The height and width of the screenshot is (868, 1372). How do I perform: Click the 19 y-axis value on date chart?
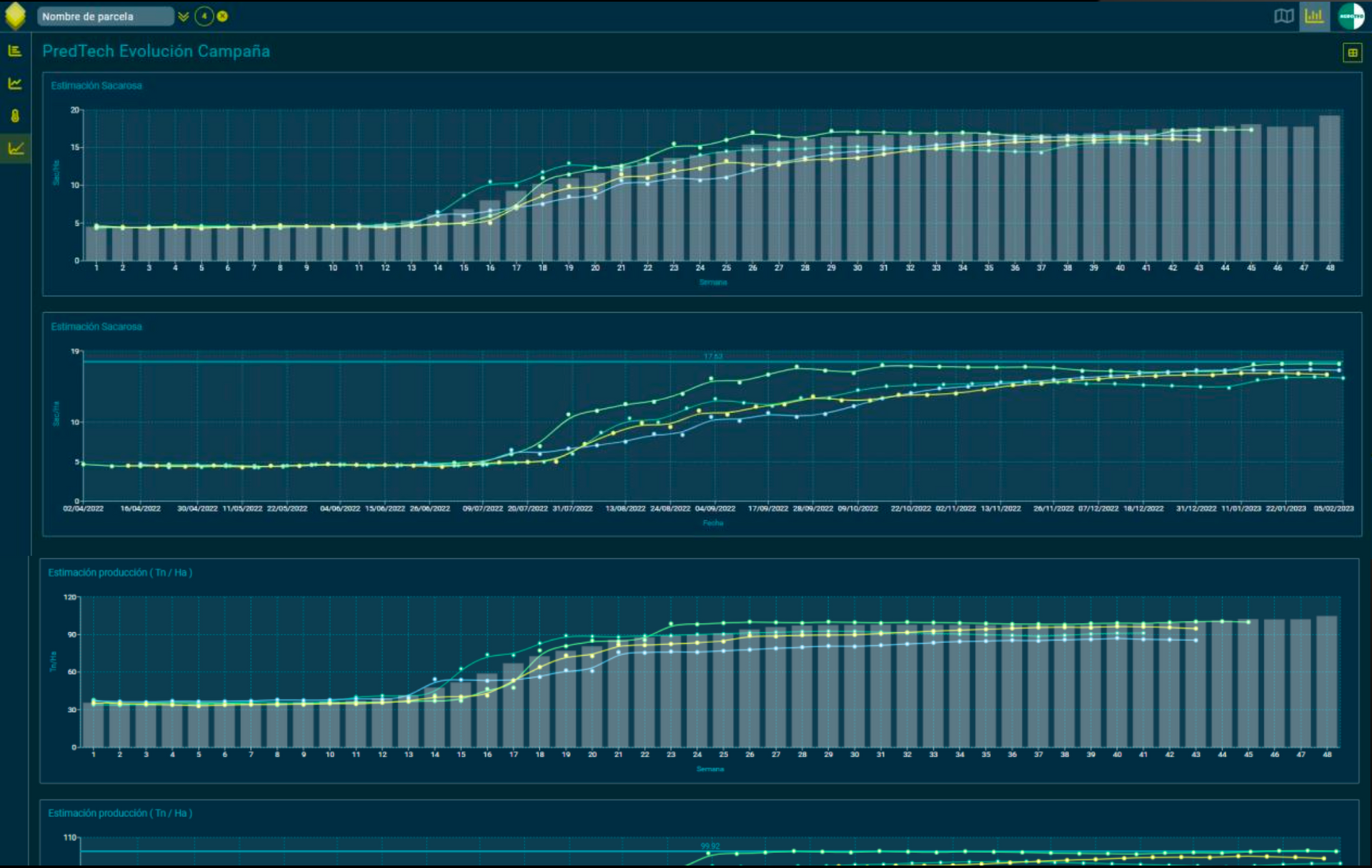(x=75, y=351)
